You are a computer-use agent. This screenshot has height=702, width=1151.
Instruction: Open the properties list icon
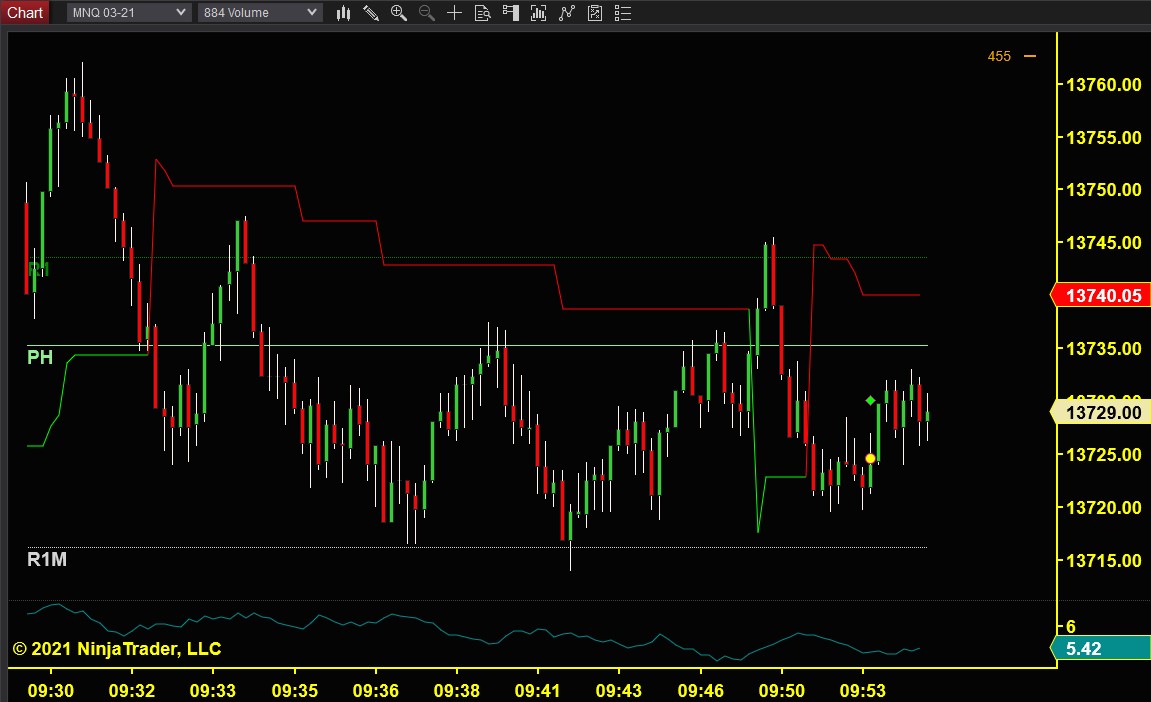point(622,12)
